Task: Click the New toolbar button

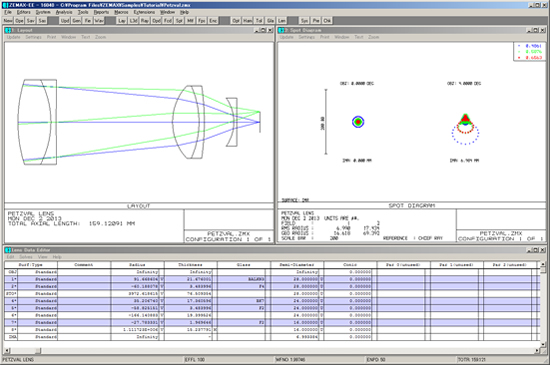Action: pyautogui.click(x=8, y=21)
